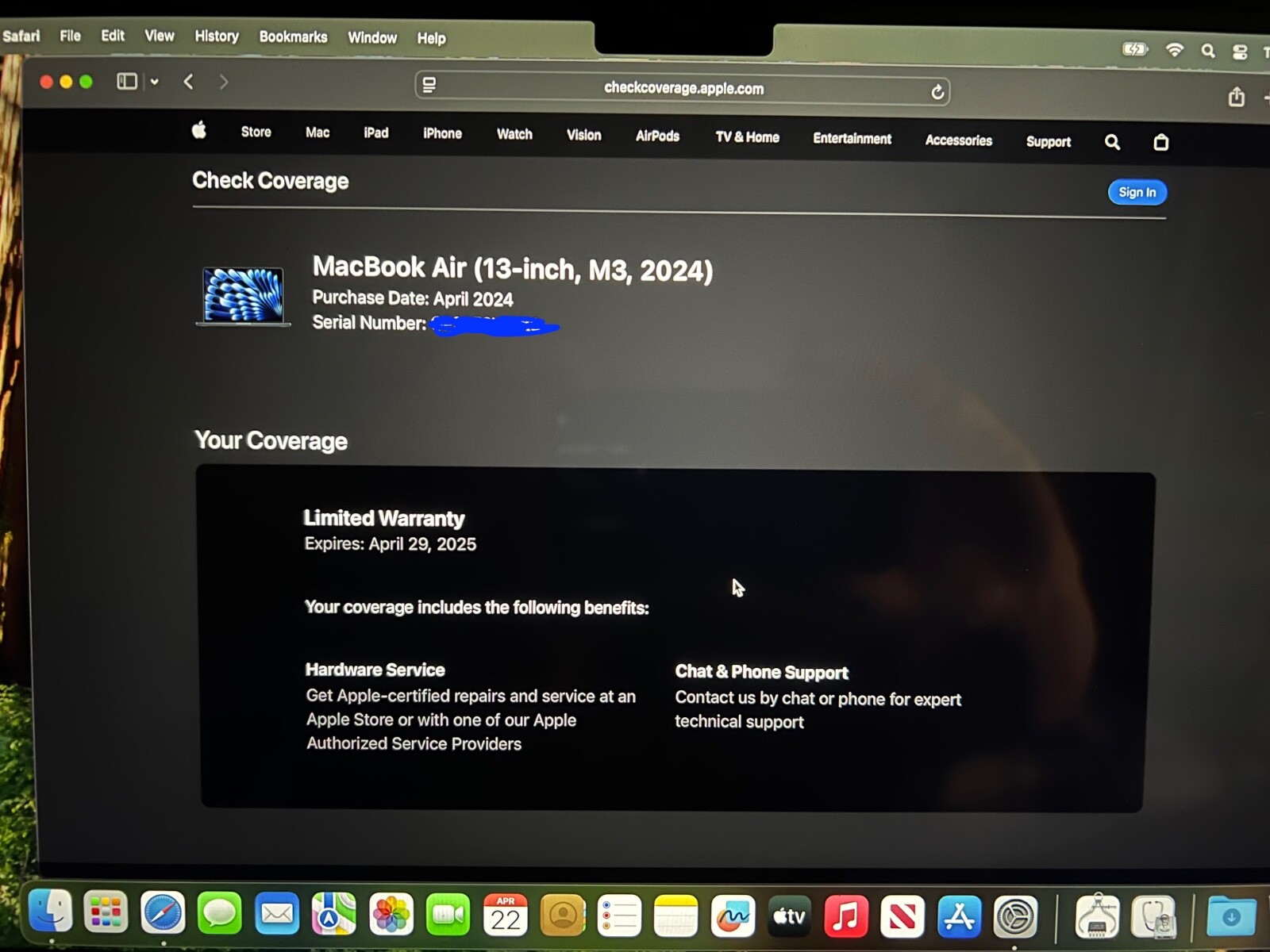Open the Vision navigation link
This screenshot has height=952, width=1270.
point(583,135)
